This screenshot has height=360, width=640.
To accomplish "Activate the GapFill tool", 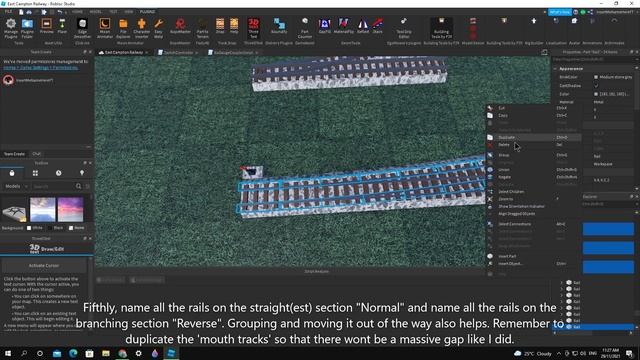I will coord(325,27).
